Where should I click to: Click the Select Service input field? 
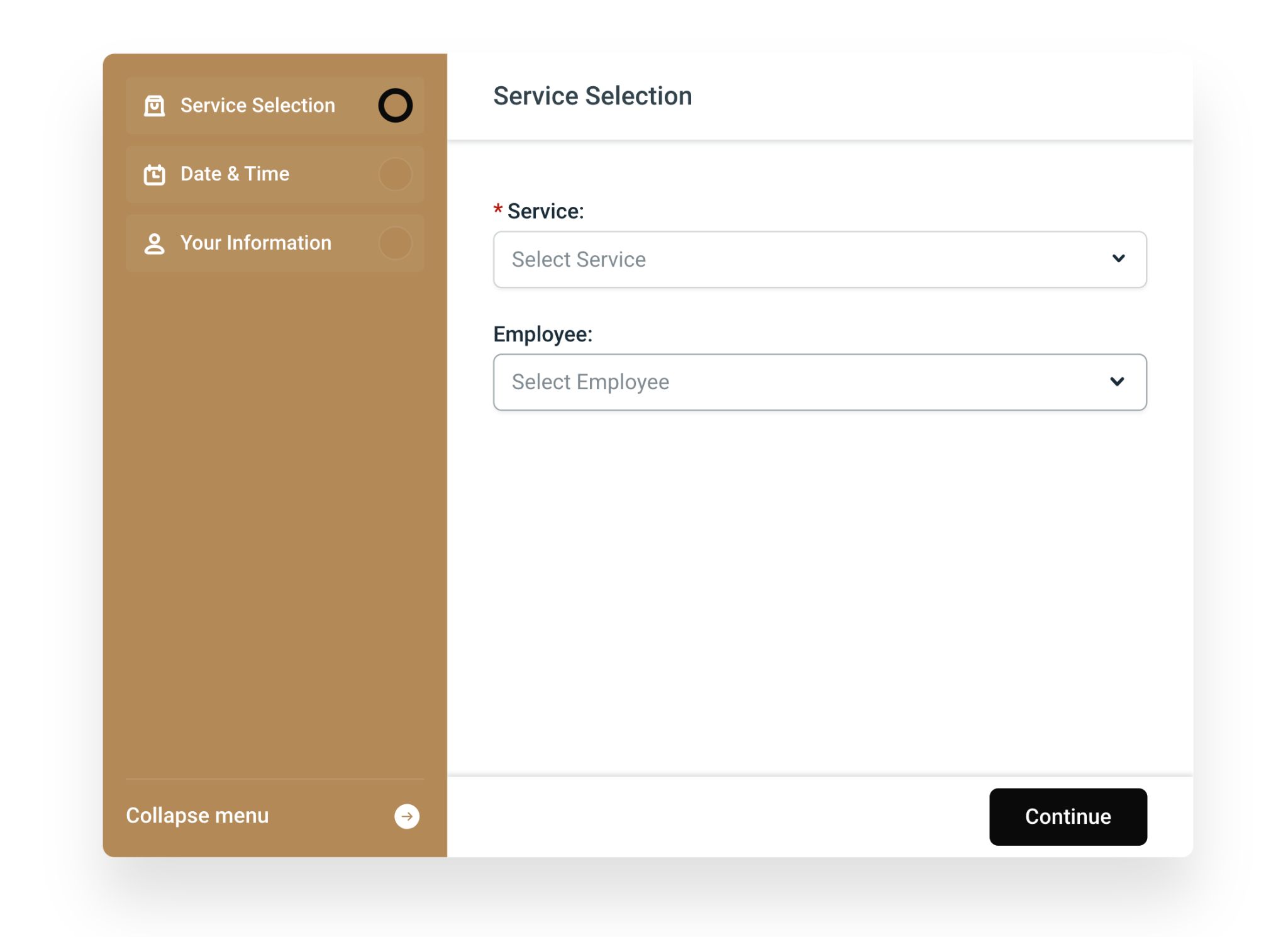[820, 259]
